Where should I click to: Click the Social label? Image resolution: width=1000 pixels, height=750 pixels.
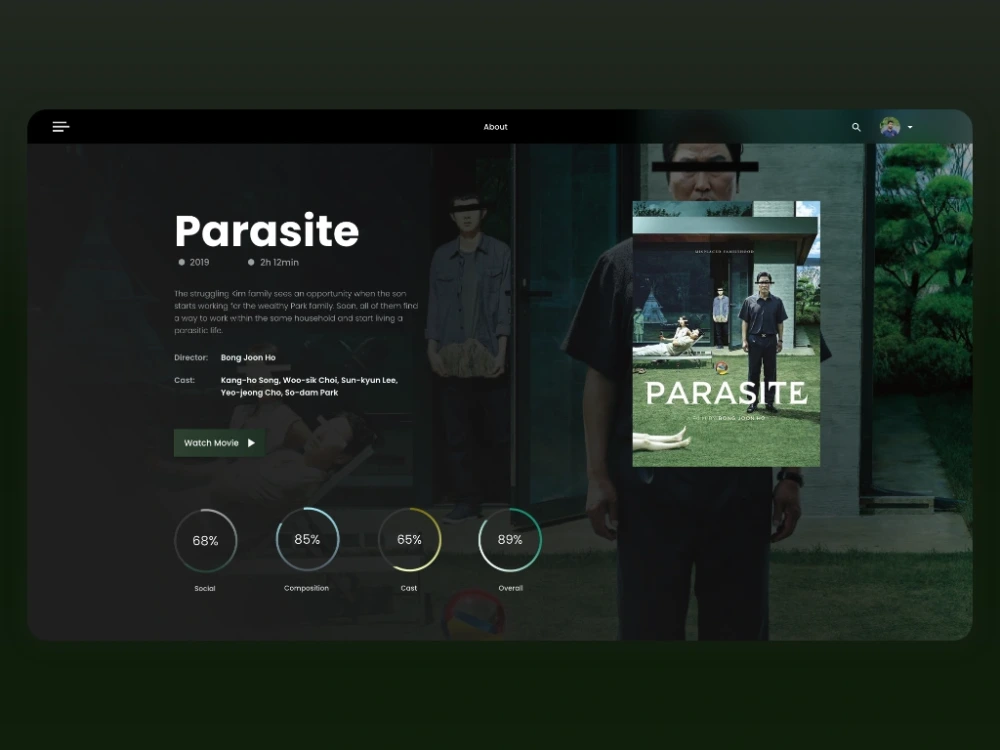pos(205,588)
